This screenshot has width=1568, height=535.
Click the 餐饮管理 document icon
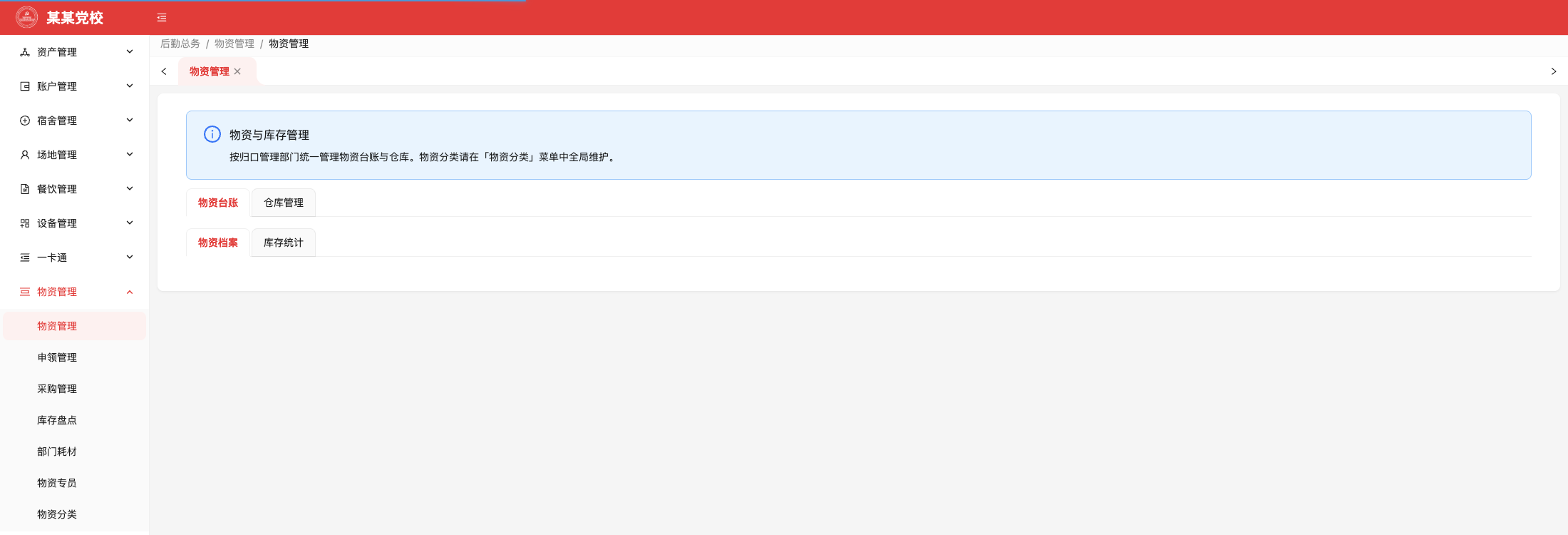click(25, 189)
